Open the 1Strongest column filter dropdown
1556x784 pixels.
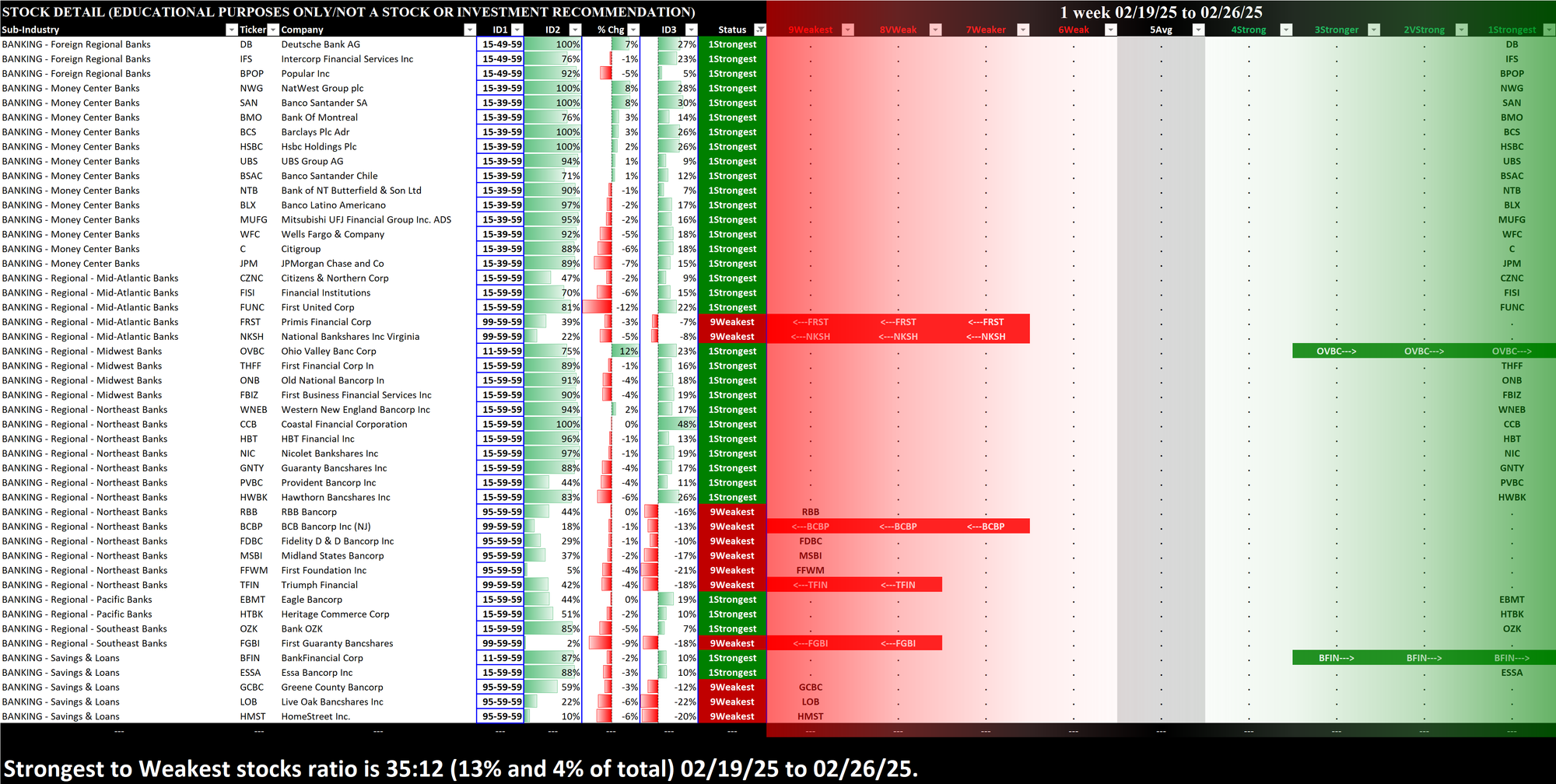[1548, 30]
